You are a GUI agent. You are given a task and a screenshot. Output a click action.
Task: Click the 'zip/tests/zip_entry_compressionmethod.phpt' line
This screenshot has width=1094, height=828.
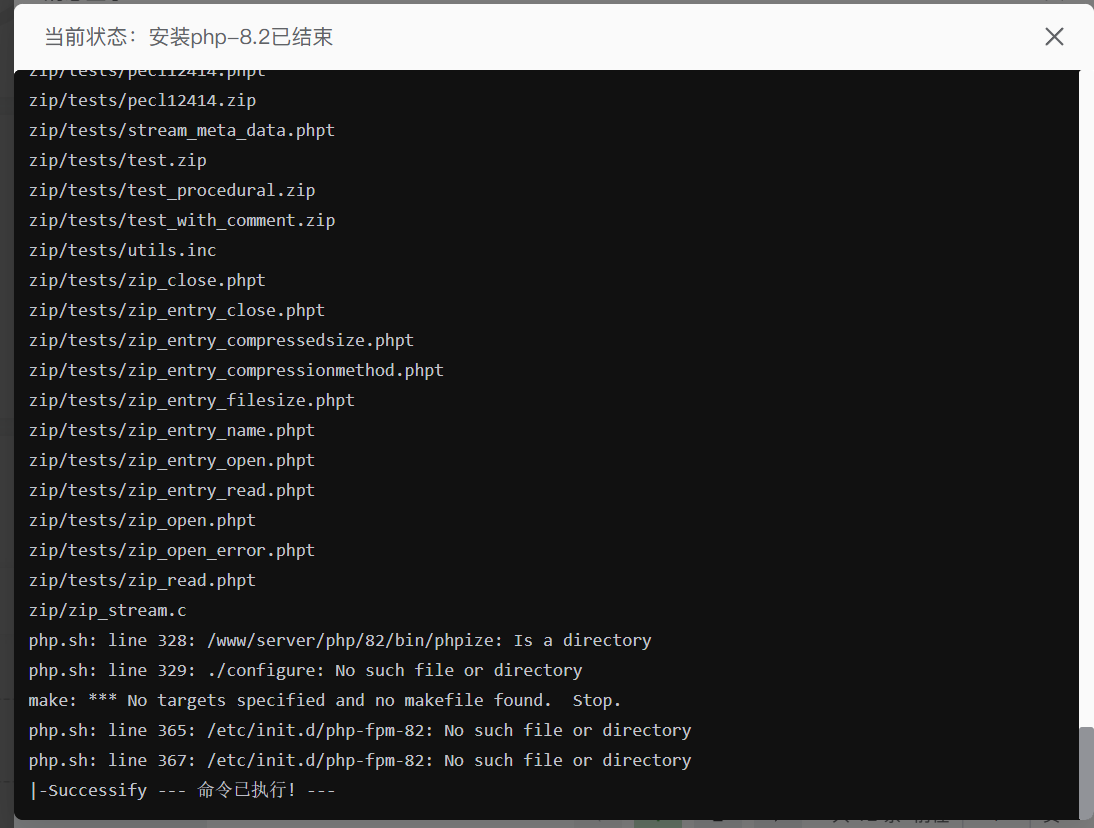coord(236,370)
